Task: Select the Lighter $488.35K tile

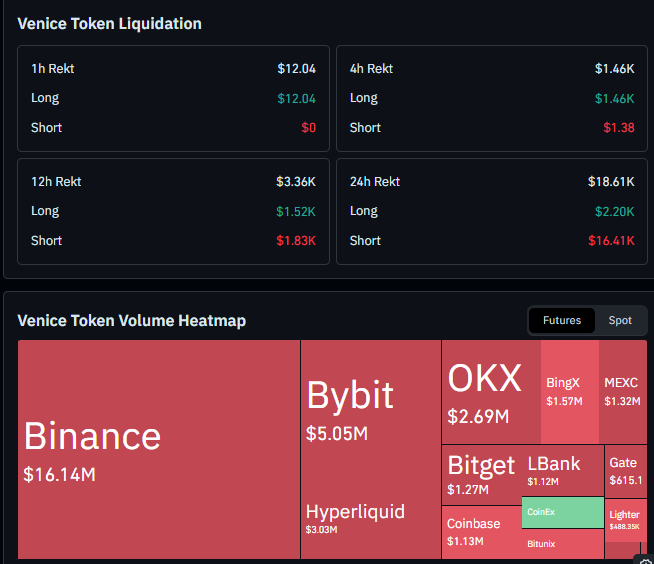Action: [626, 520]
